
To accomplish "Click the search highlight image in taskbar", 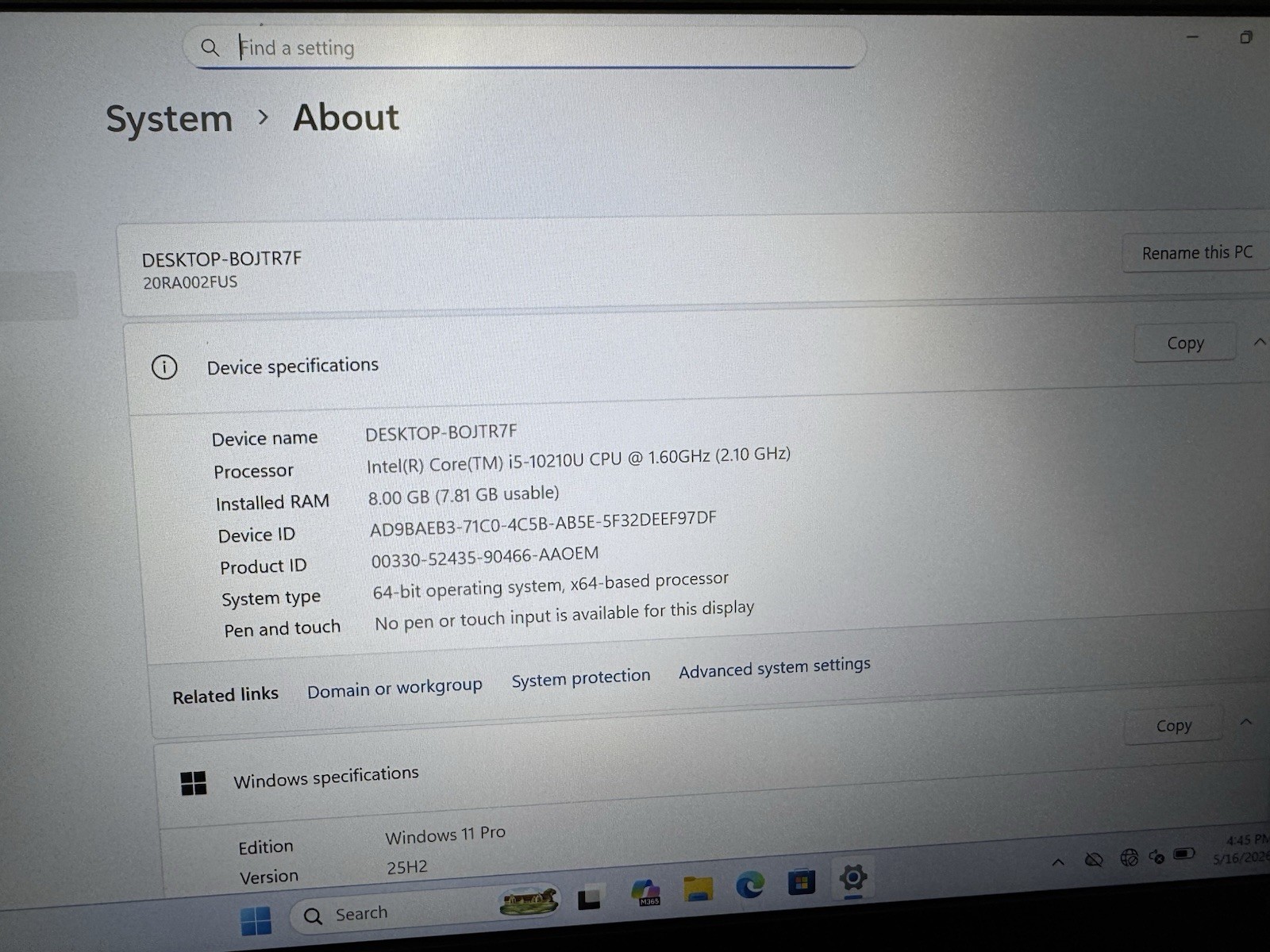I will pos(529,900).
